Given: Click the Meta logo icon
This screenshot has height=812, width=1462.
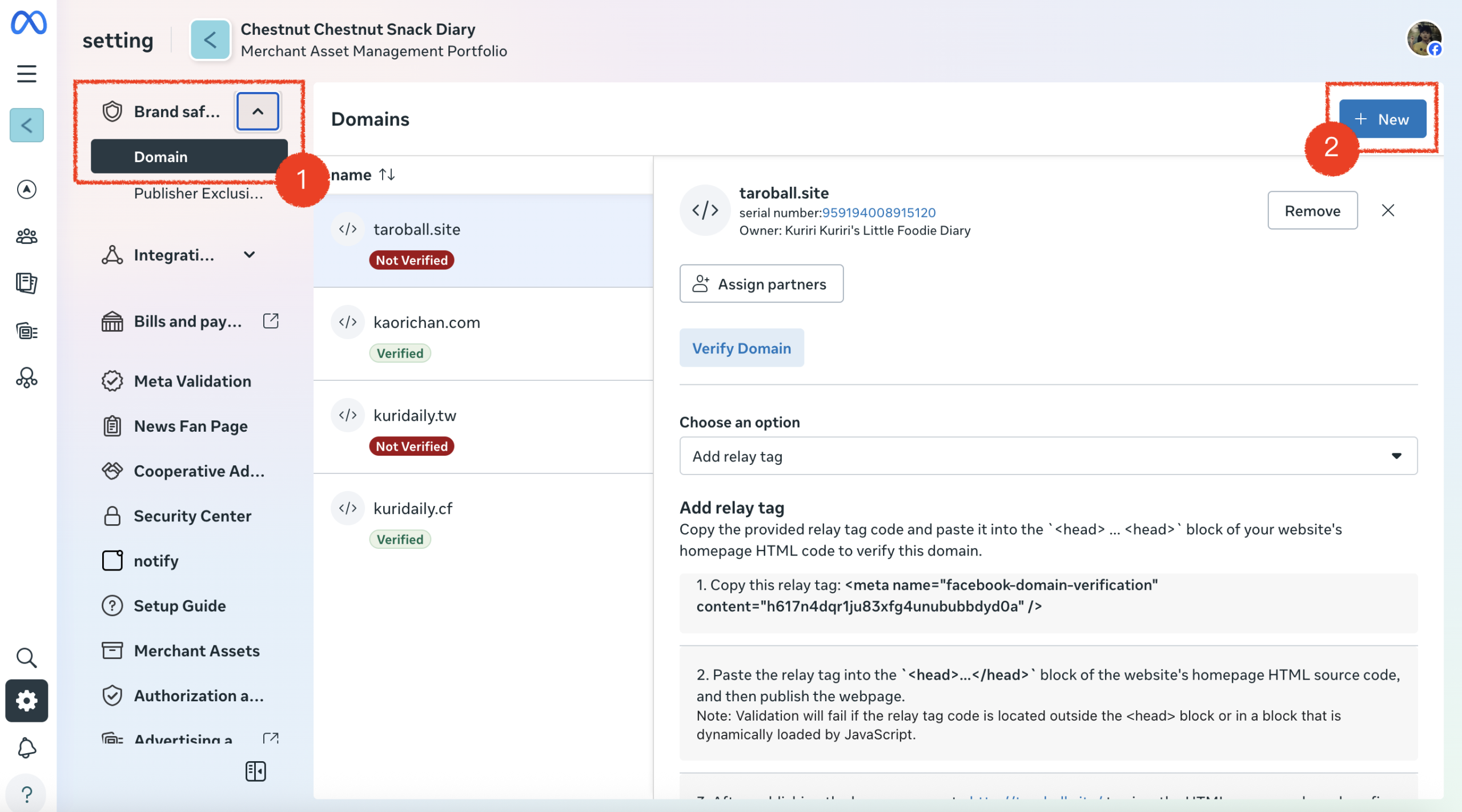Looking at the screenshot, I should tap(29, 23).
